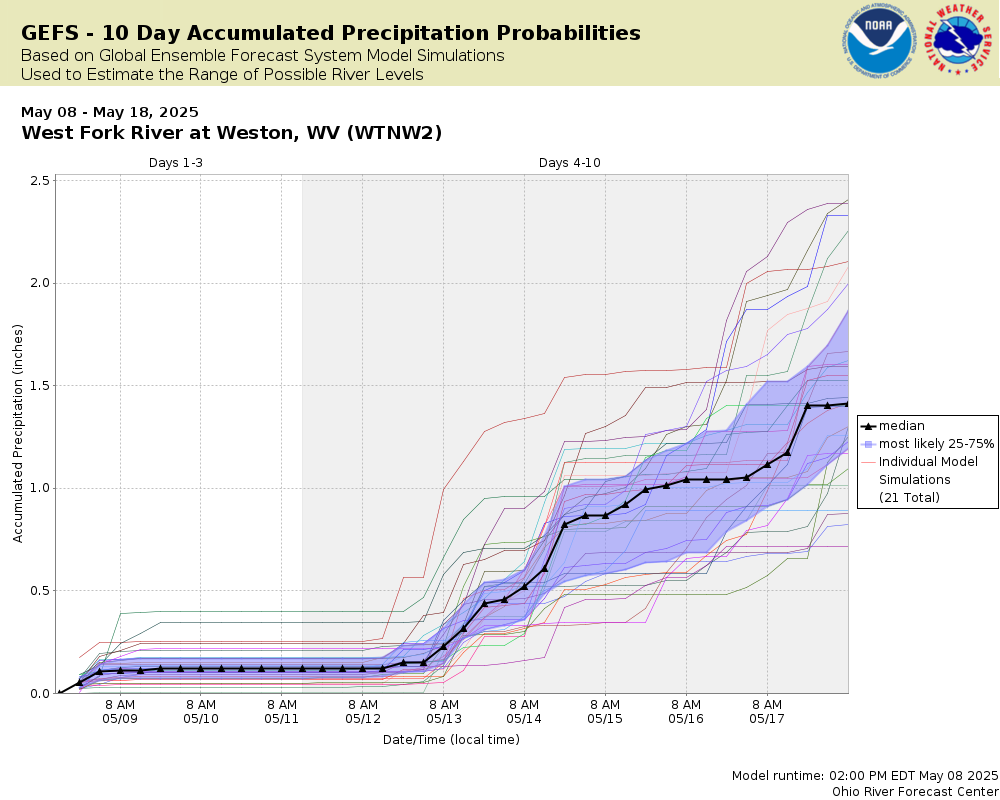
Task: Click the 'Days 1-3' section label
Action: pyautogui.click(x=176, y=163)
